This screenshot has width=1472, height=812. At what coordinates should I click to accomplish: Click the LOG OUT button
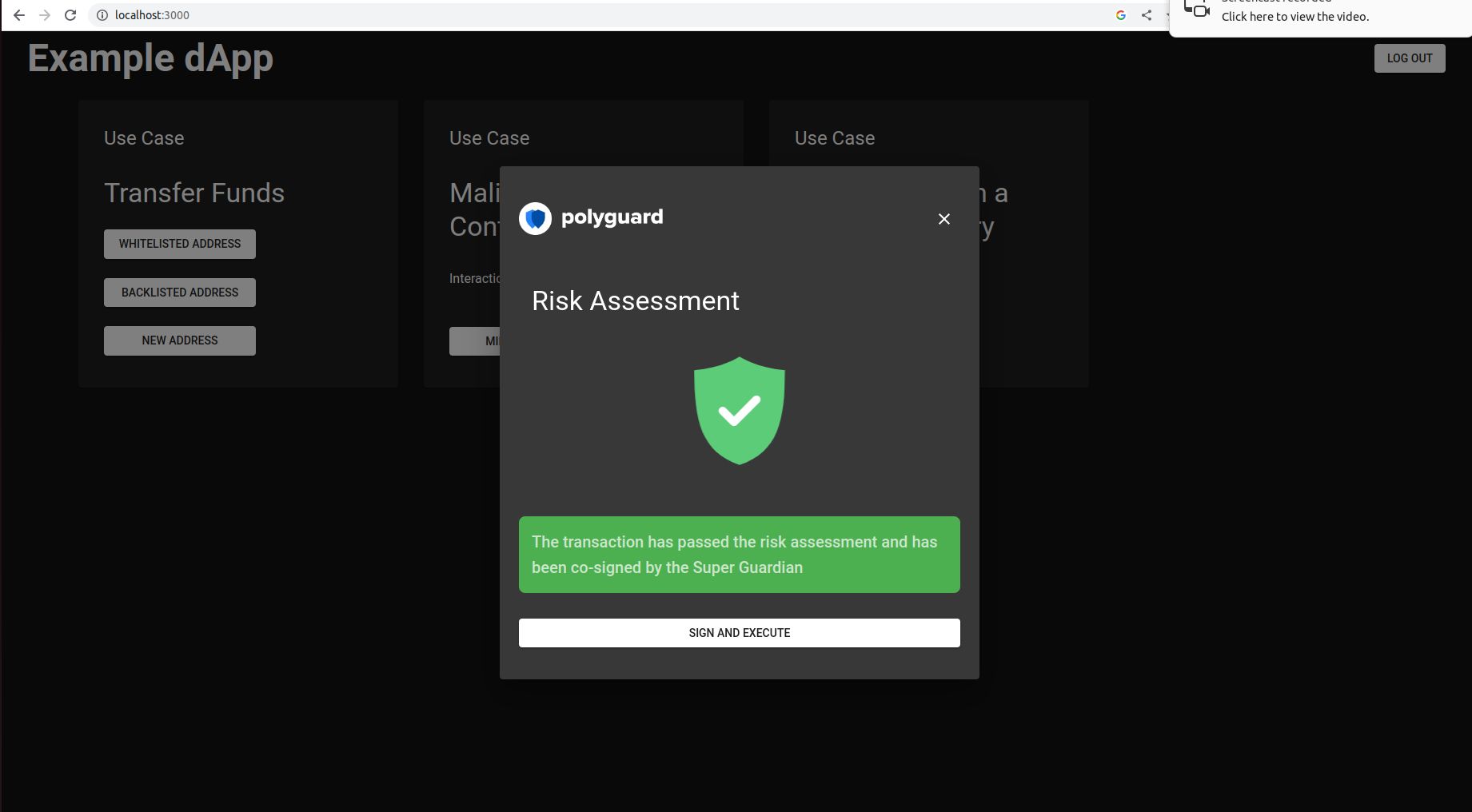[1410, 58]
